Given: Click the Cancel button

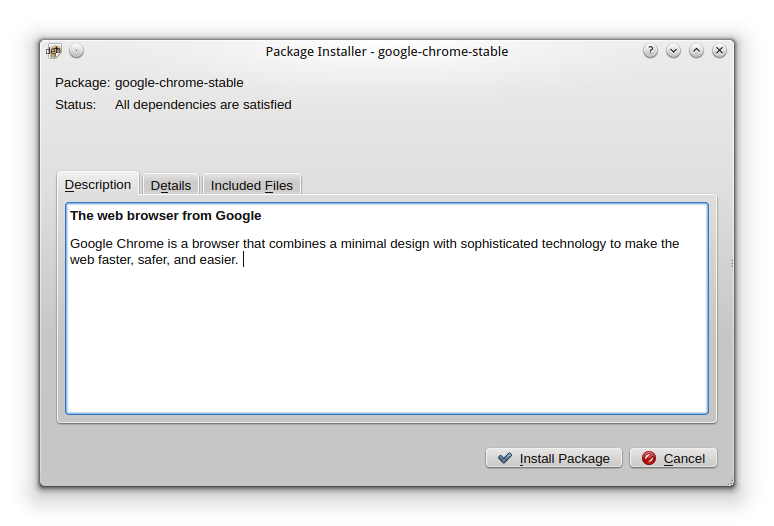Looking at the screenshot, I should tap(673, 458).
